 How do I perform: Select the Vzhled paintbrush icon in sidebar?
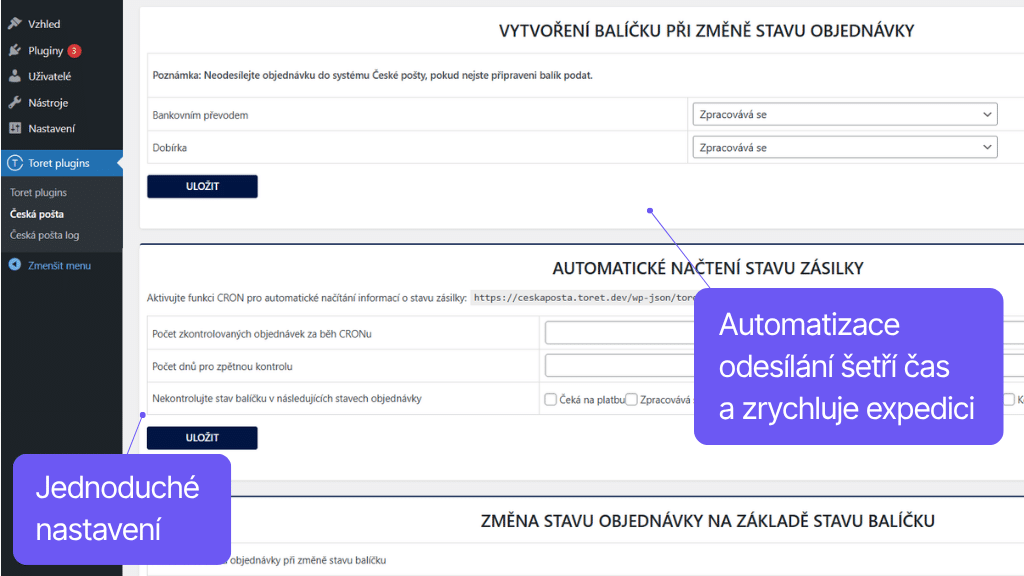coord(15,23)
